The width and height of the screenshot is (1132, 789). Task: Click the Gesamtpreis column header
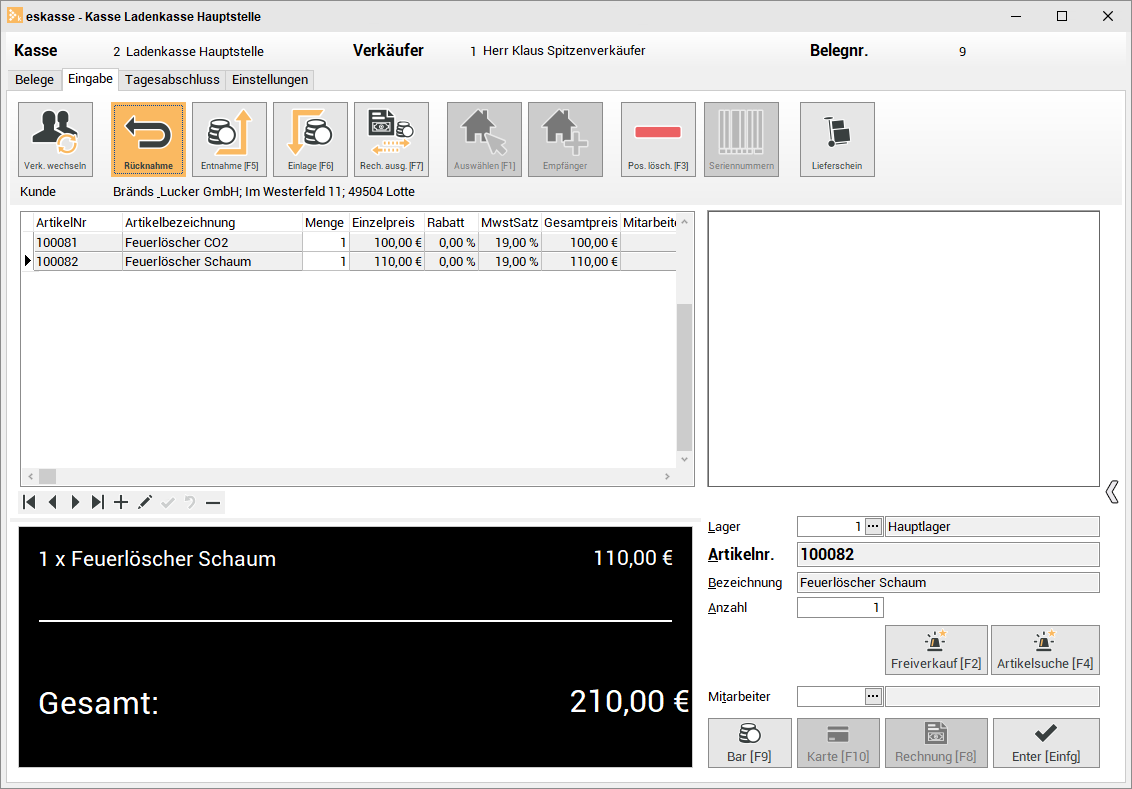(580, 222)
